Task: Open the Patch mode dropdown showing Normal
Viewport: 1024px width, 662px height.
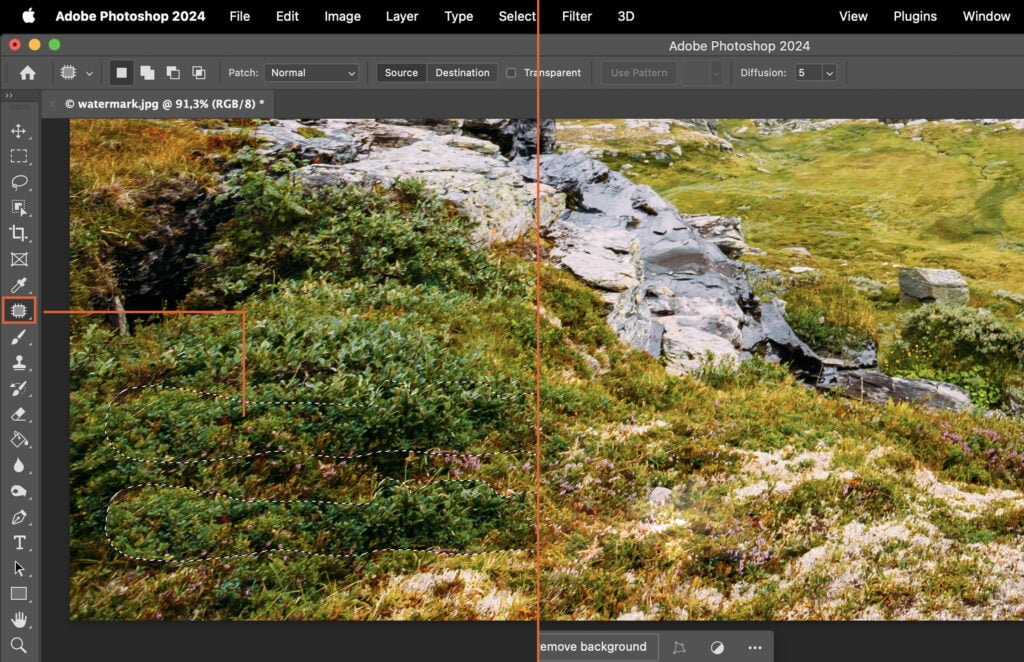Action: point(313,72)
